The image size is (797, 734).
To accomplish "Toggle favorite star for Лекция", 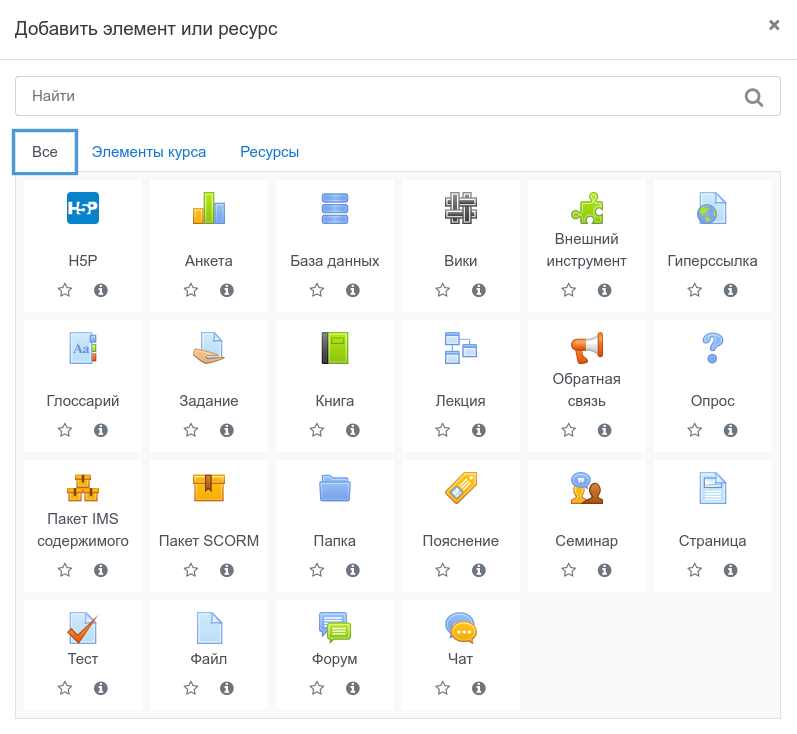I will coord(443,430).
